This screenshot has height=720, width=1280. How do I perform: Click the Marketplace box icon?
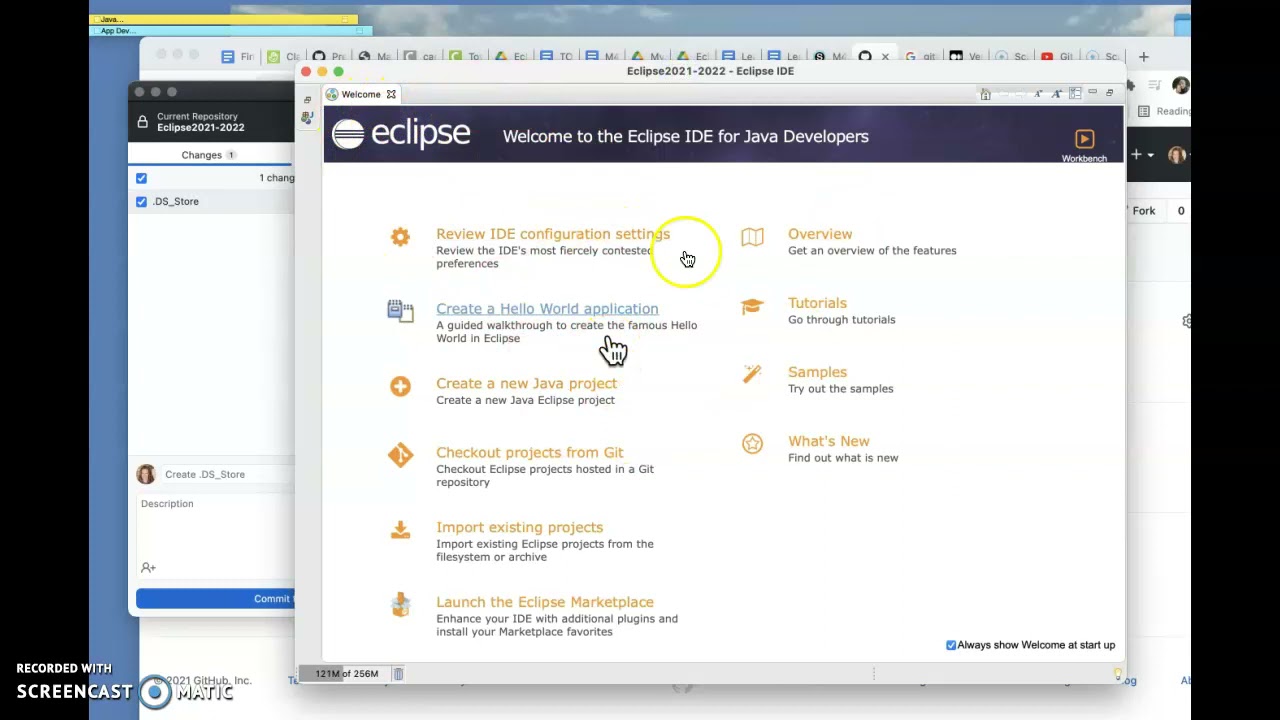(400, 604)
